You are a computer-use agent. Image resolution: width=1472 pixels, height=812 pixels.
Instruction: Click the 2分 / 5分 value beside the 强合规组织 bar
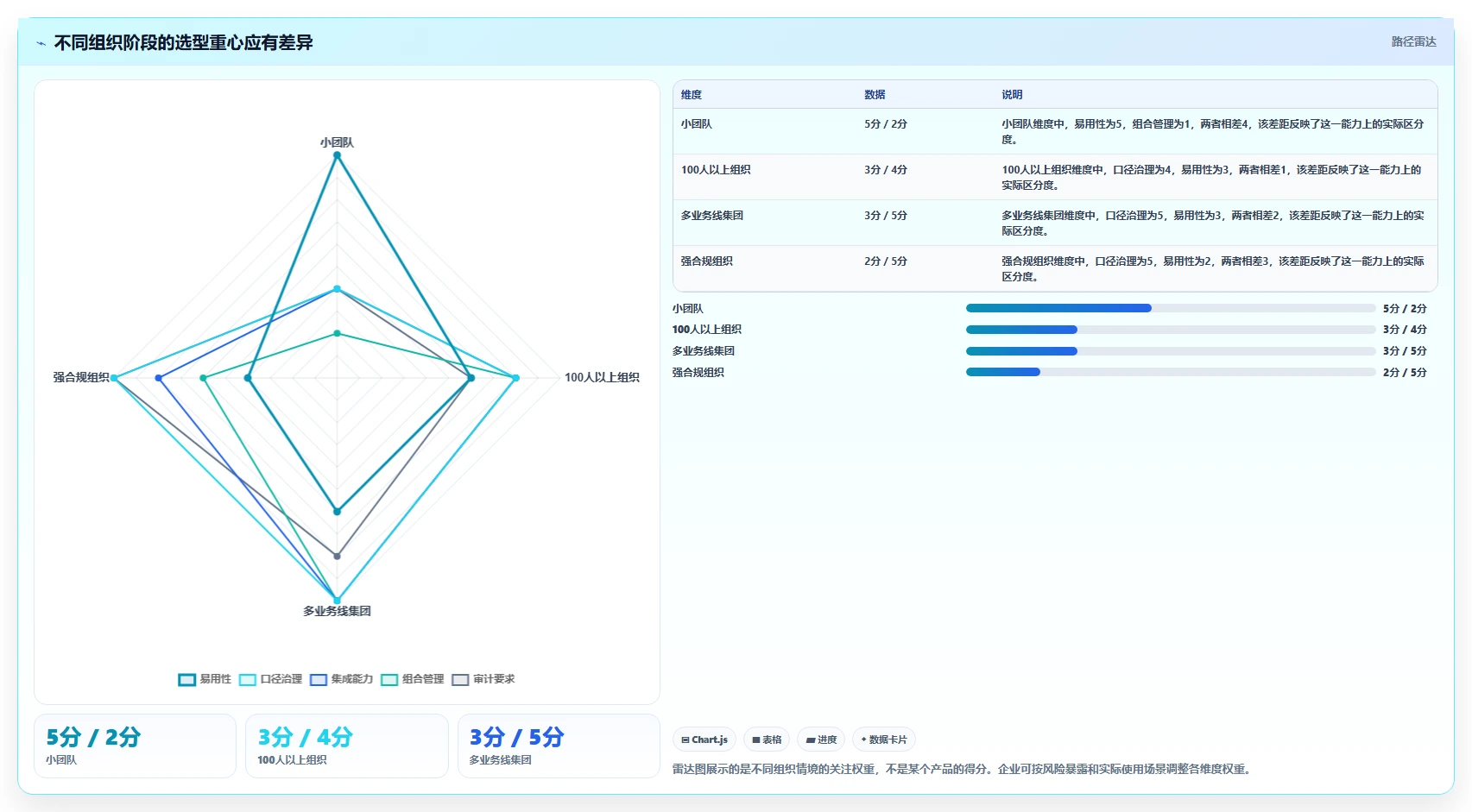tap(1405, 373)
